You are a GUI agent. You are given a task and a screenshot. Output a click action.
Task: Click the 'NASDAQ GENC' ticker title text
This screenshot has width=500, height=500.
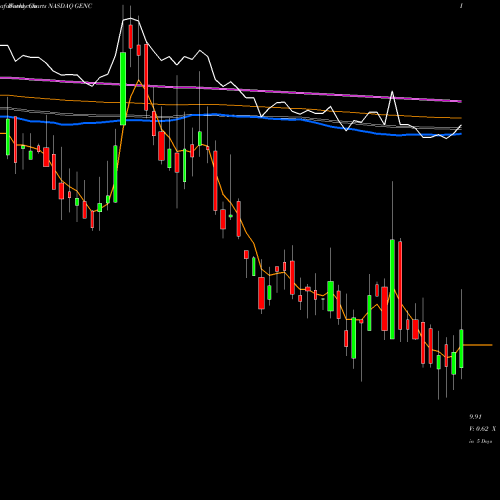coord(70,6)
